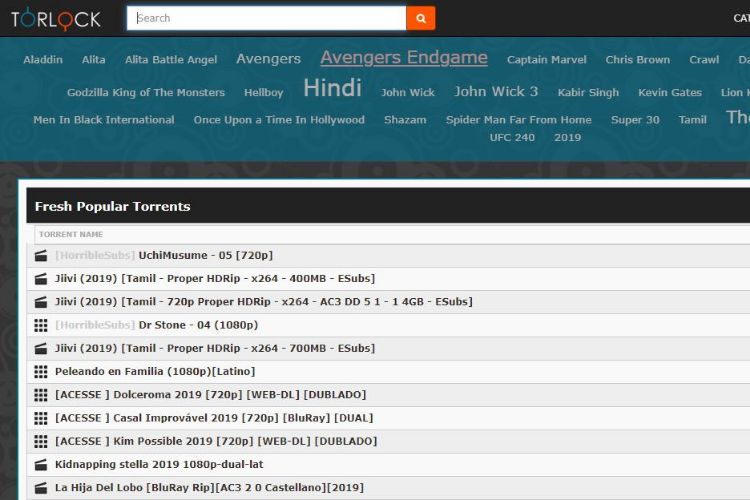750x500 pixels.
Task: Open Spider Man Far From Home tag
Action: click(x=518, y=120)
